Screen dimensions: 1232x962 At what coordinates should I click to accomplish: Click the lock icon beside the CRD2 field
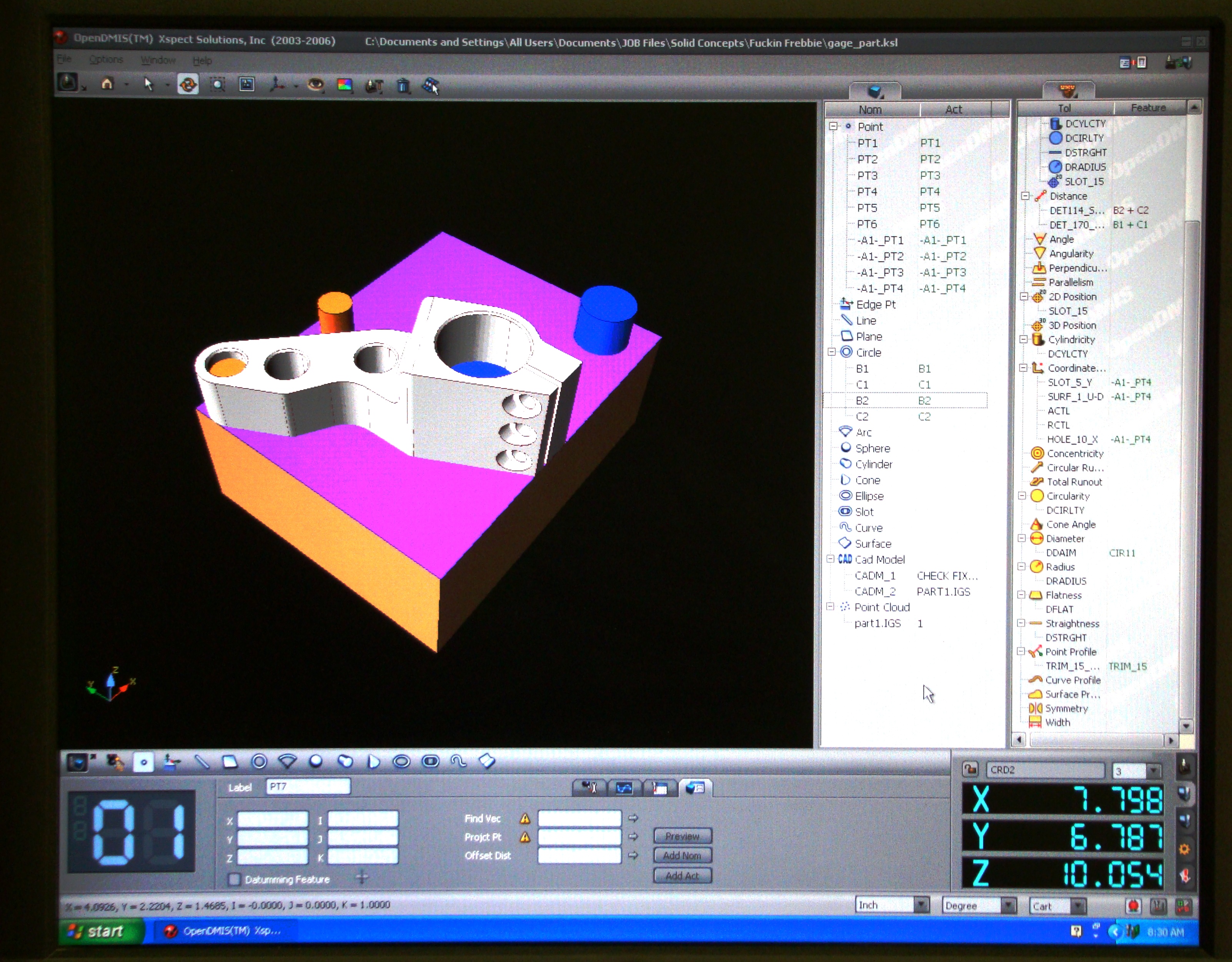[970, 769]
